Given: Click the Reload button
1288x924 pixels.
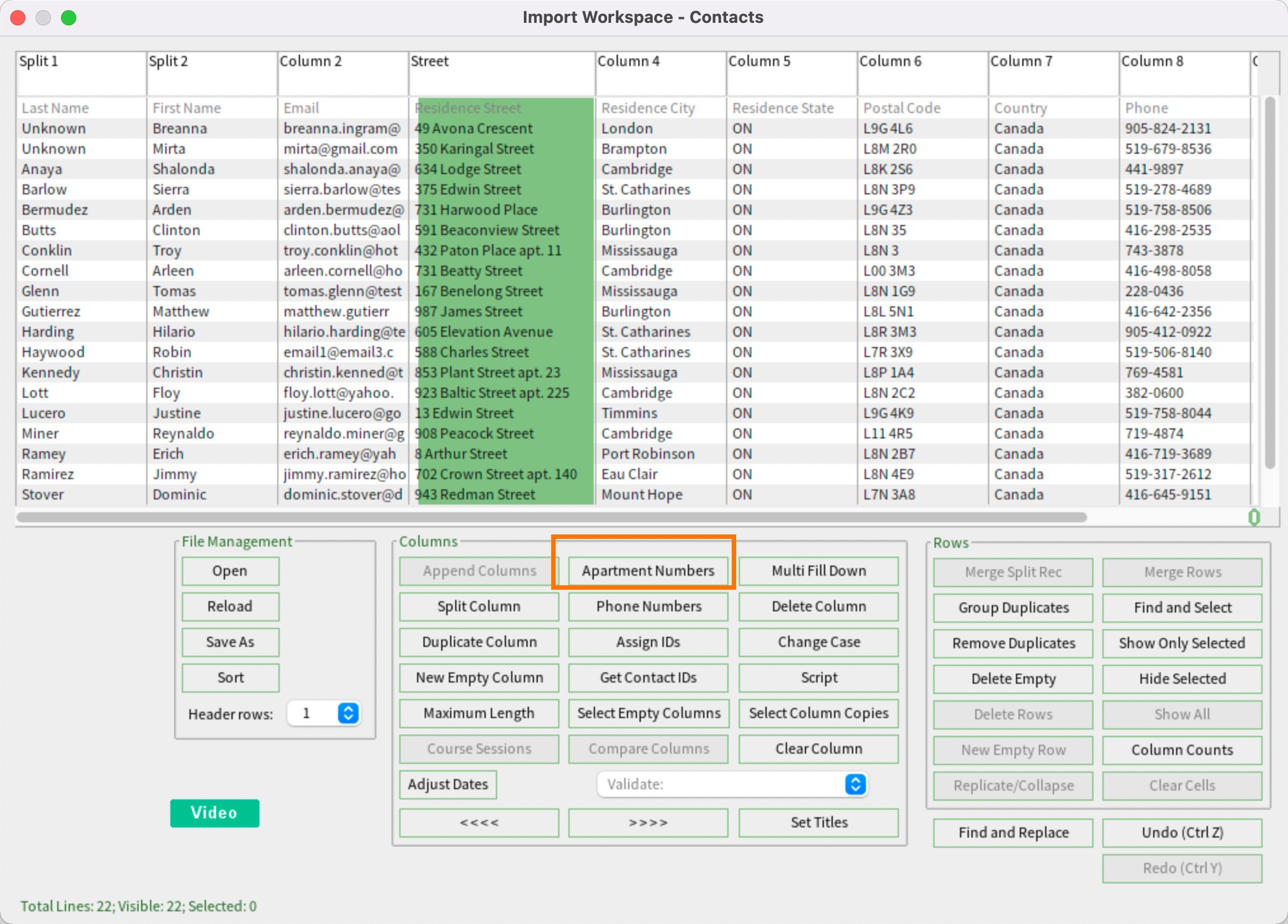Looking at the screenshot, I should (x=230, y=606).
